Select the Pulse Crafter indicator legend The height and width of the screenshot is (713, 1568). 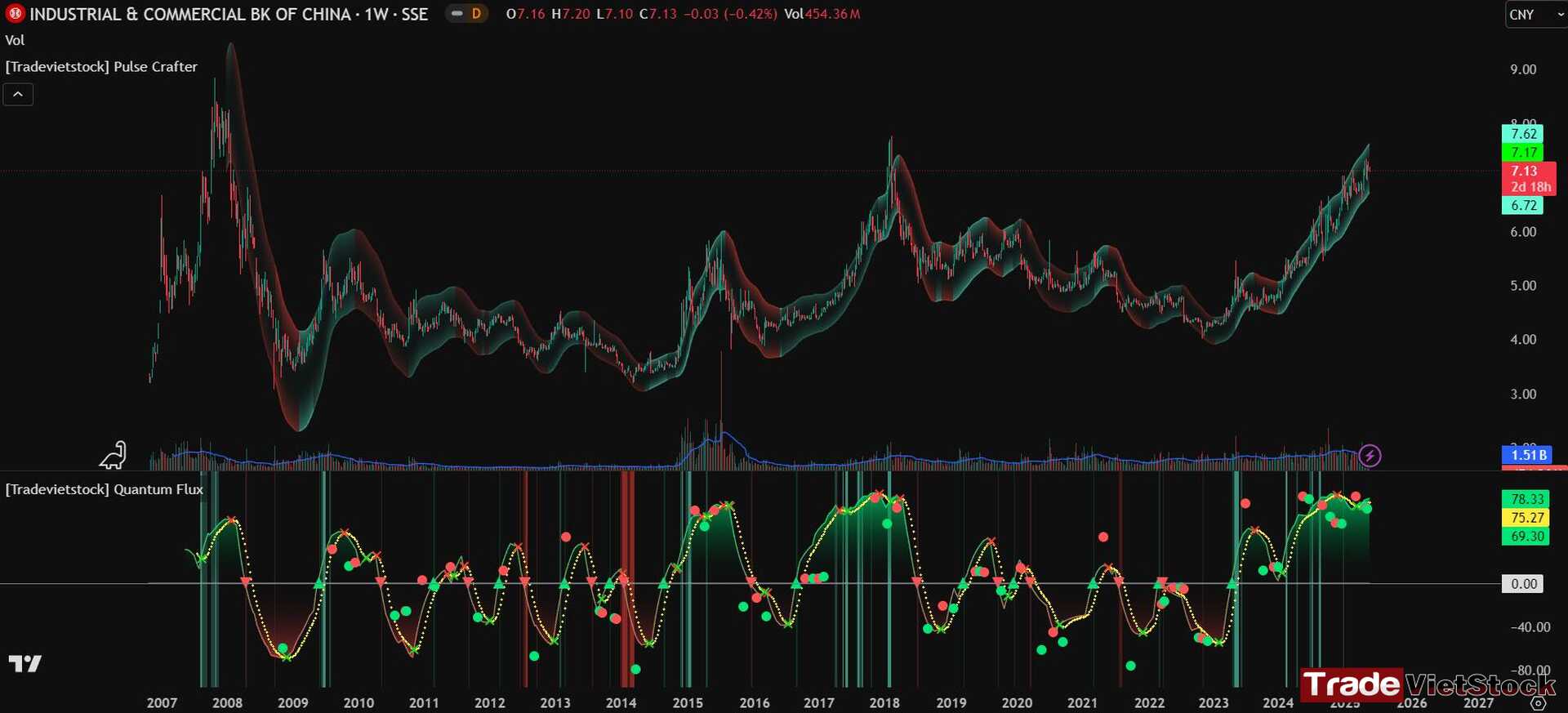(x=101, y=67)
